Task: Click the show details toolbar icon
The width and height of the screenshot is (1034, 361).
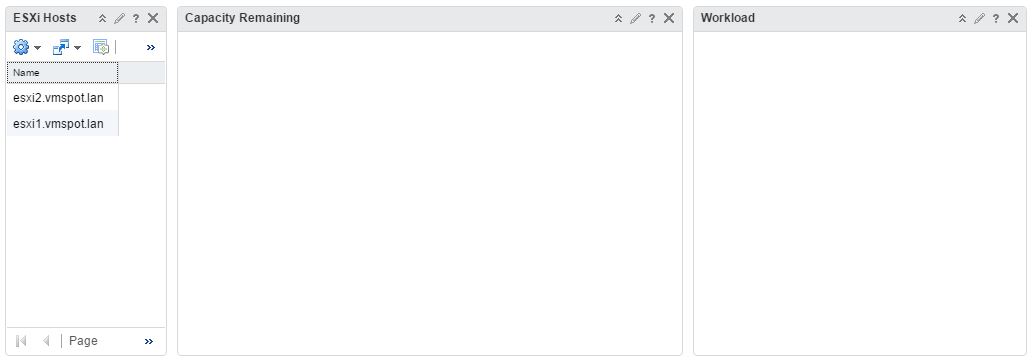Action: (x=100, y=47)
